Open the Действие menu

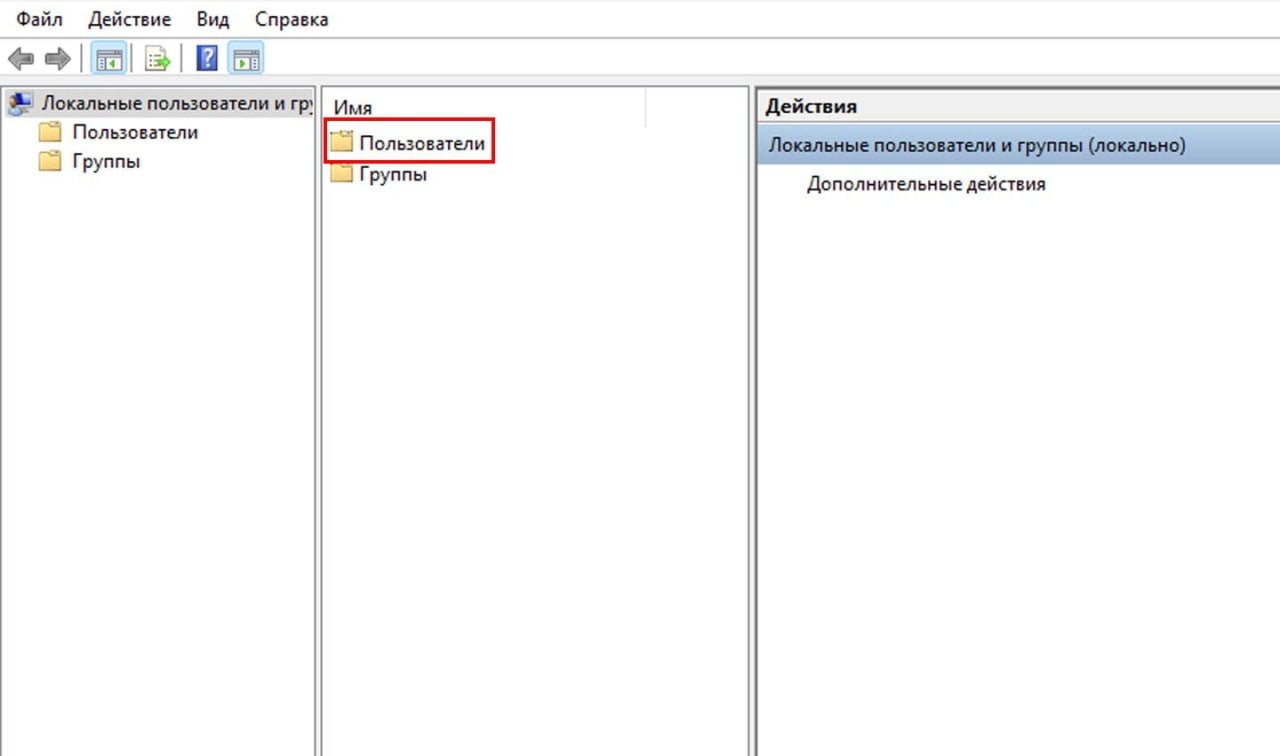coord(129,19)
